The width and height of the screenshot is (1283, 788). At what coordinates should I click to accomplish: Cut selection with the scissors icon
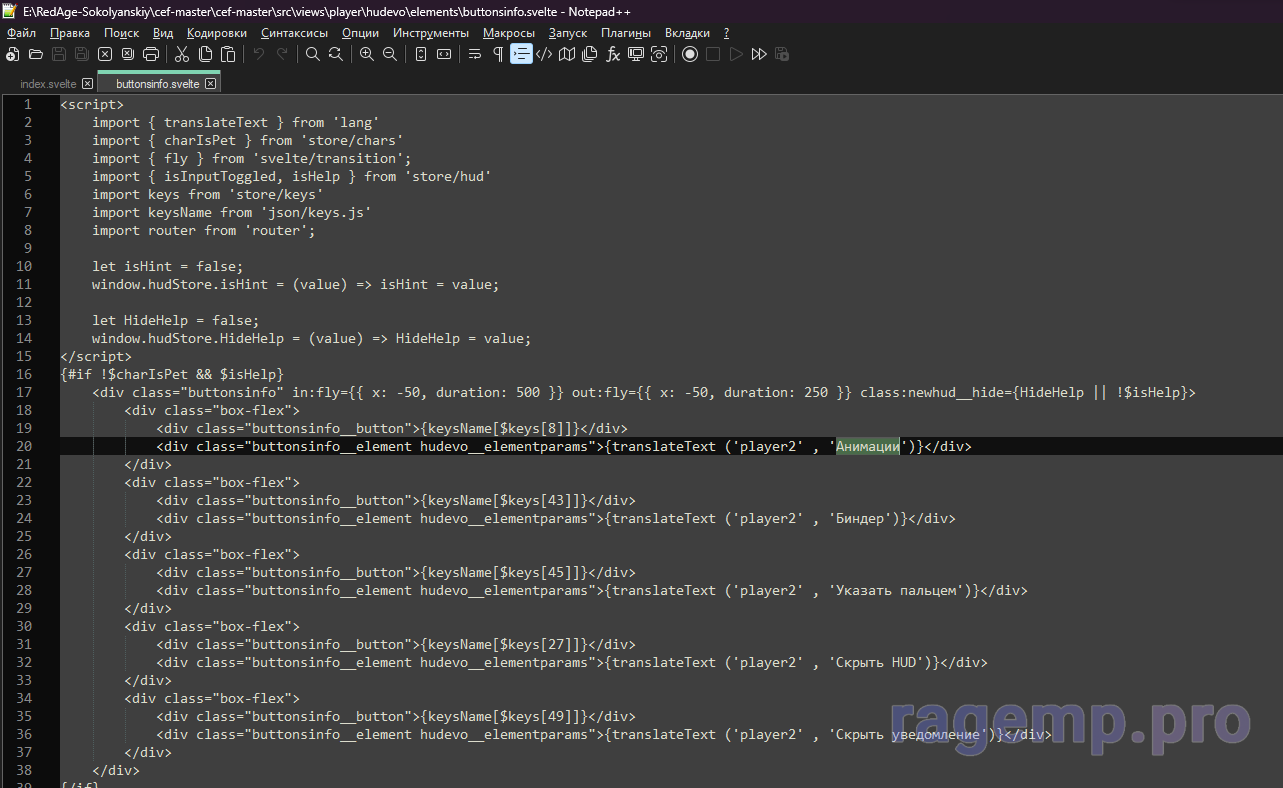(182, 54)
